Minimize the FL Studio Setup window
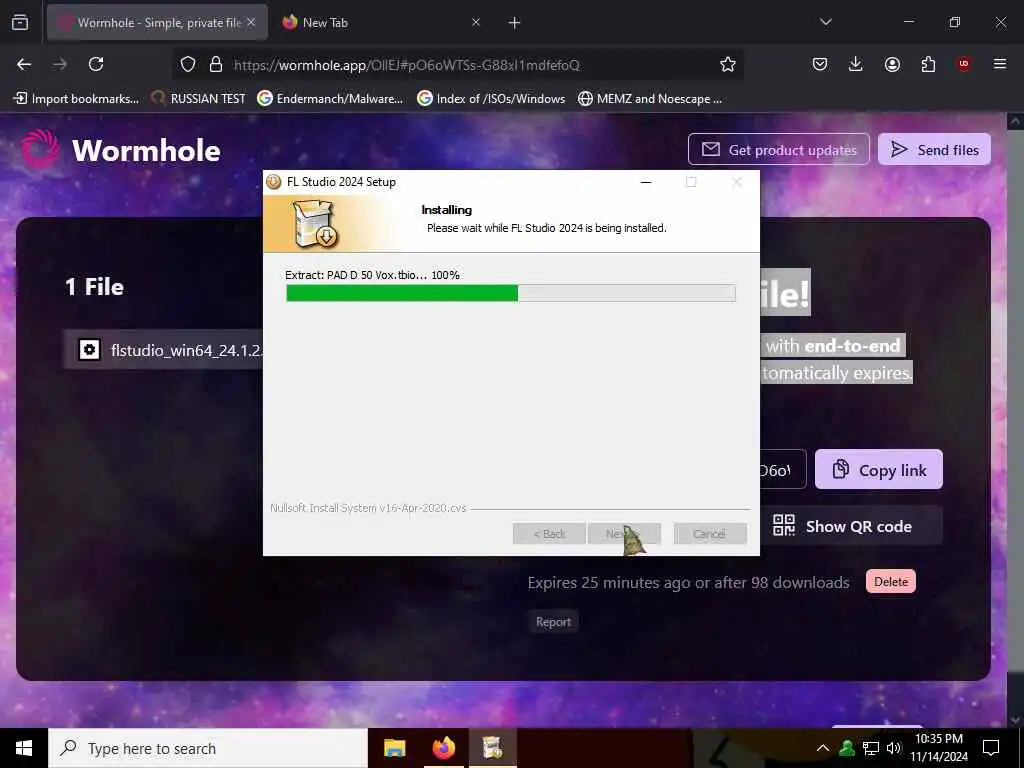Image resolution: width=1024 pixels, height=768 pixels. [646, 182]
